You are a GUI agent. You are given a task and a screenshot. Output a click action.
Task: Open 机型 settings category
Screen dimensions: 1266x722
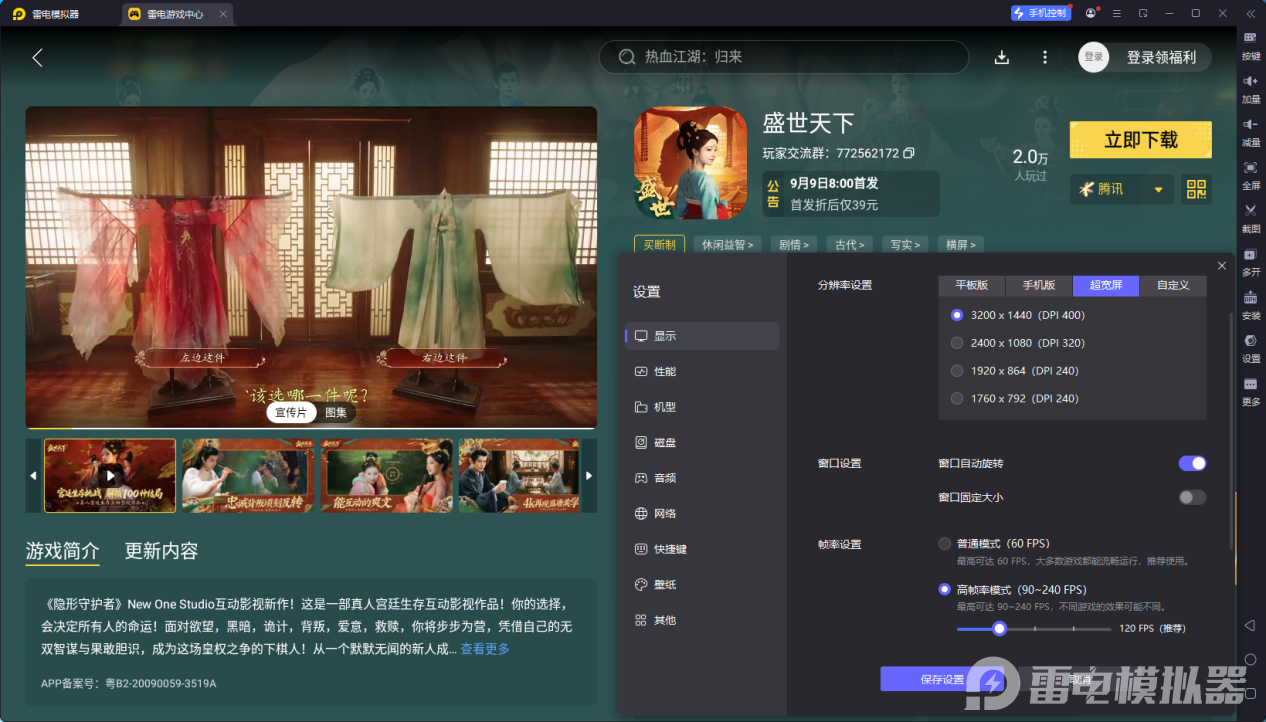pyautogui.click(x=702, y=407)
